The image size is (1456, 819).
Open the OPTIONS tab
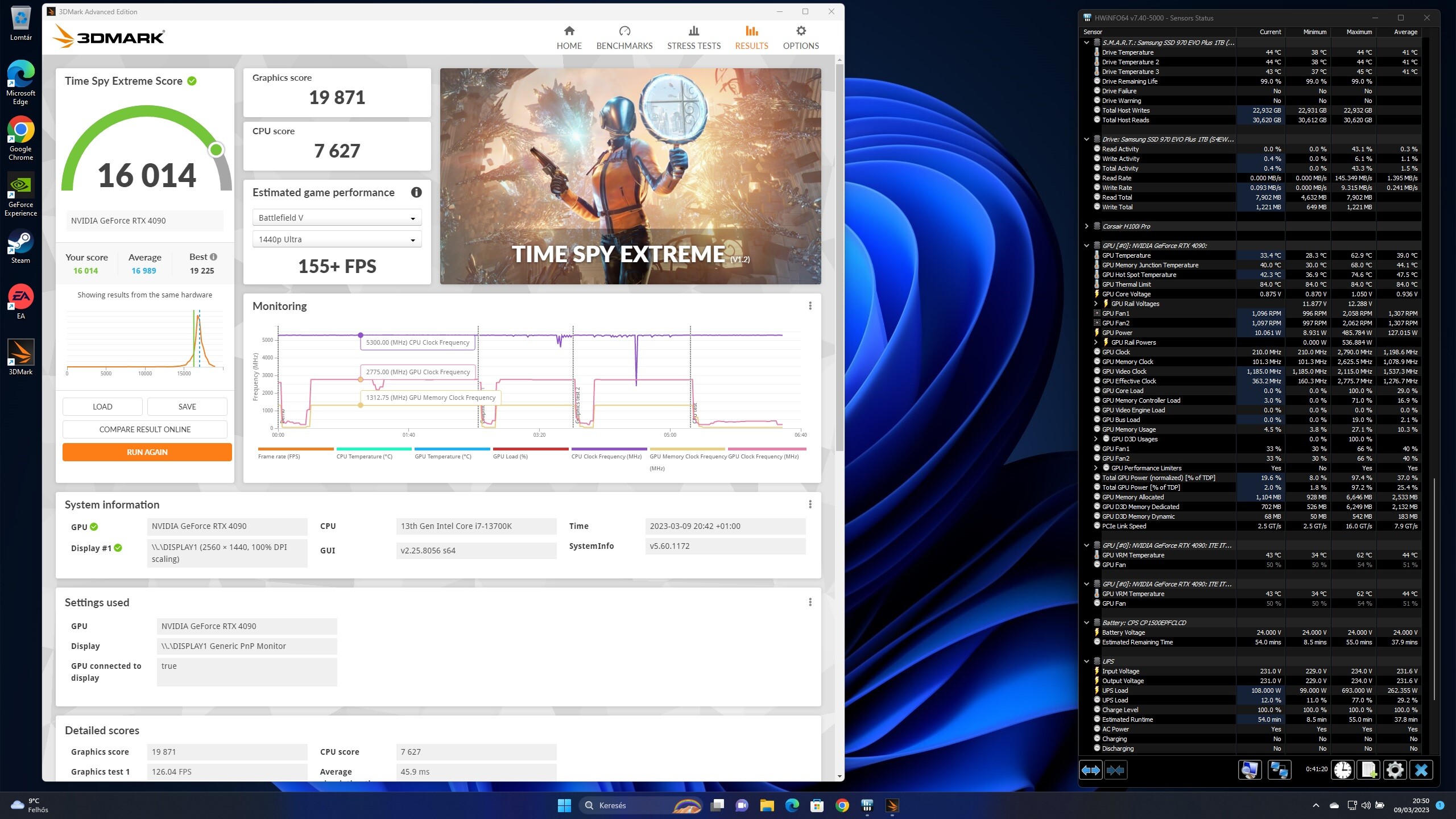tap(801, 38)
